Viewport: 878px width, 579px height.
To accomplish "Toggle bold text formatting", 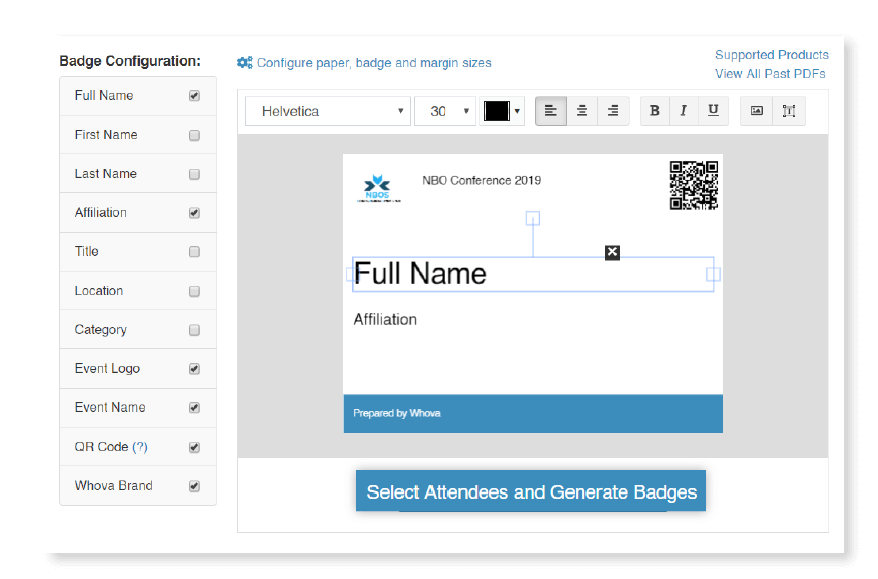I will [655, 111].
